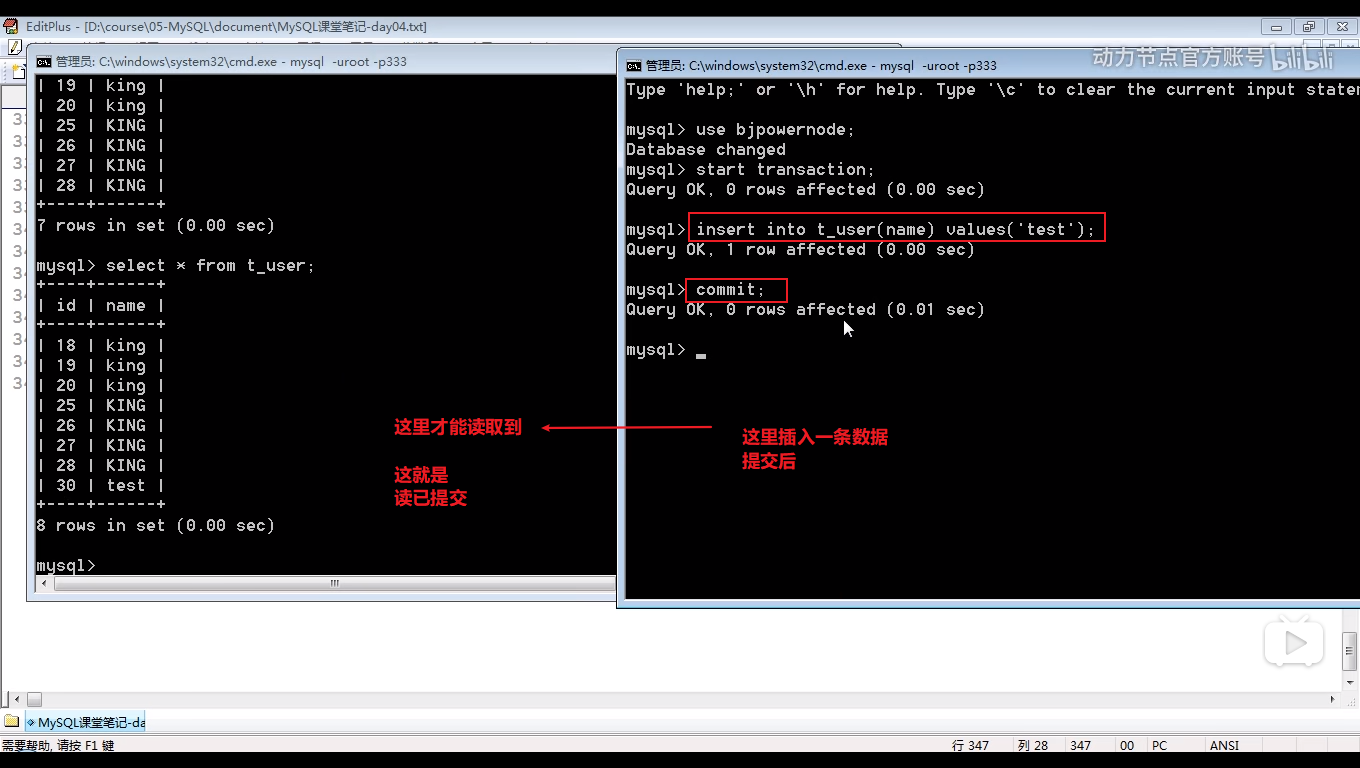Click the EditPlus vertical scrollbar thumb
This screenshot has width=1360, height=768.
click(x=1350, y=650)
